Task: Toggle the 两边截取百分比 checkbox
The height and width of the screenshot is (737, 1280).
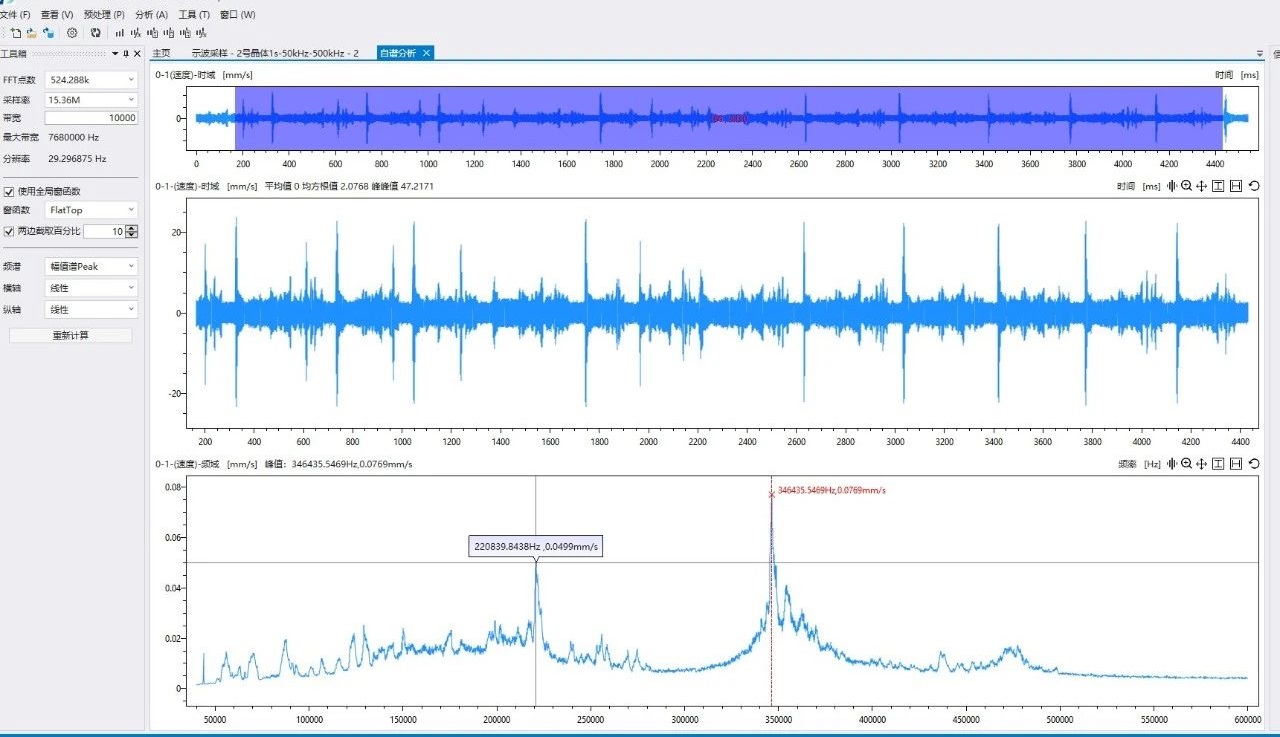Action: pos(9,231)
